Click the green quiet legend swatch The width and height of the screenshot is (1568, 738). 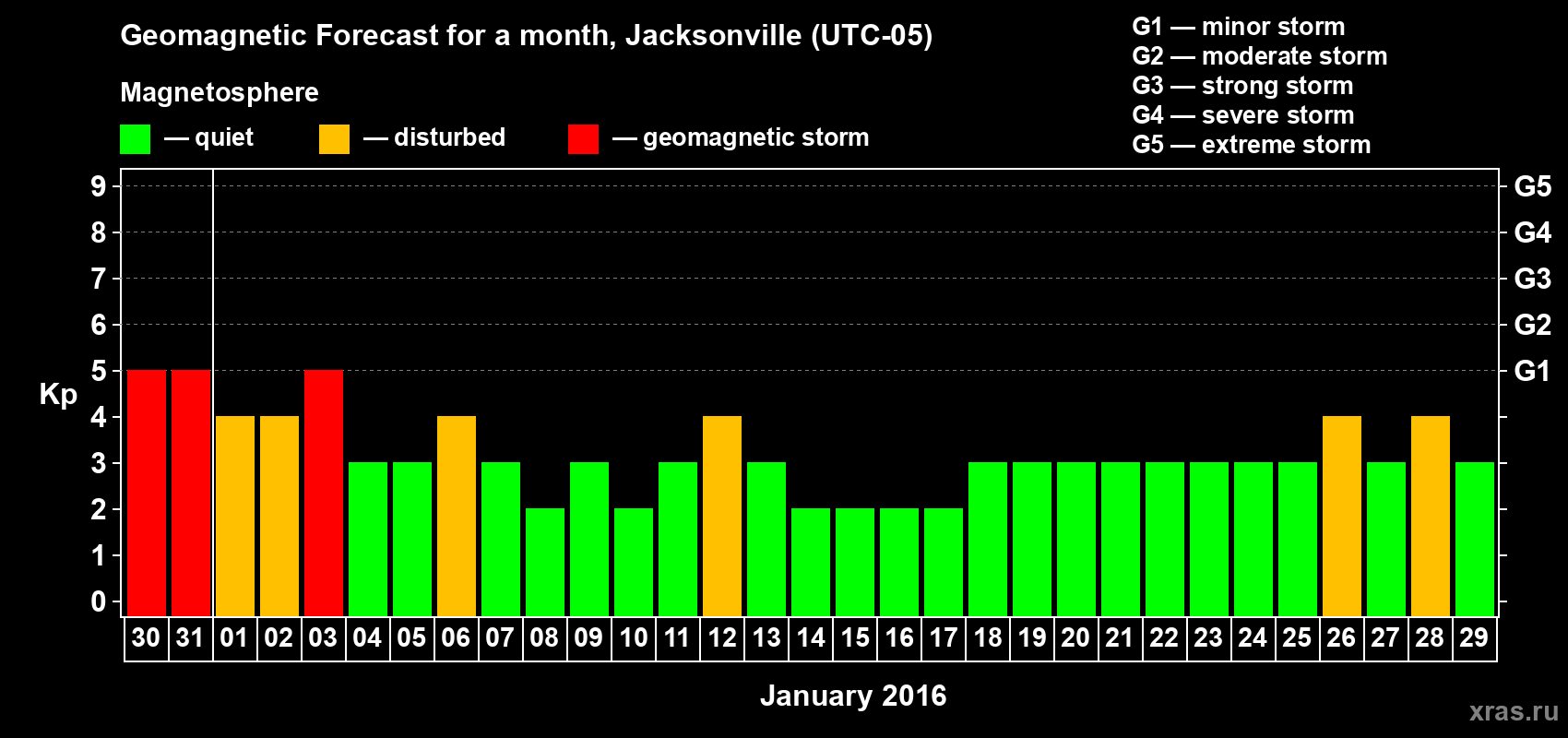pyautogui.click(x=136, y=139)
